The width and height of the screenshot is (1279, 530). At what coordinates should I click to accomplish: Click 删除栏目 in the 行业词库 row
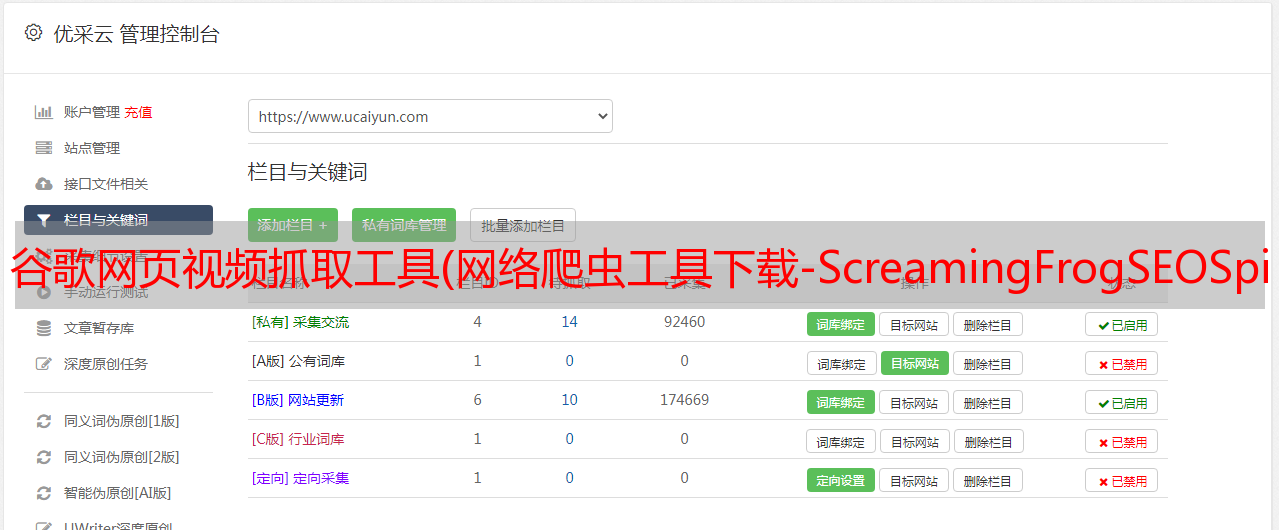pyautogui.click(x=987, y=441)
